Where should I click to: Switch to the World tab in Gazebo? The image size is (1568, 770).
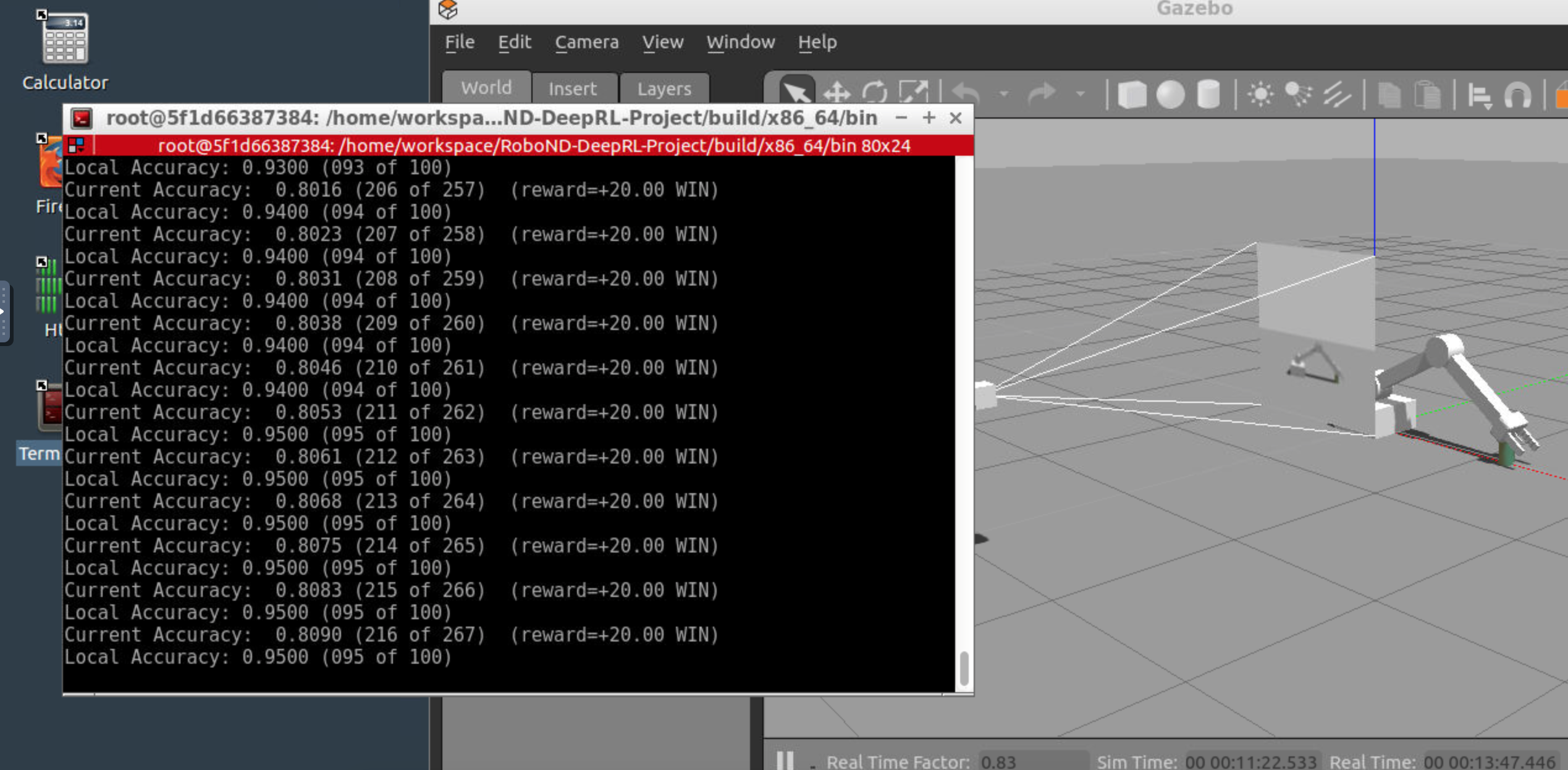(486, 88)
